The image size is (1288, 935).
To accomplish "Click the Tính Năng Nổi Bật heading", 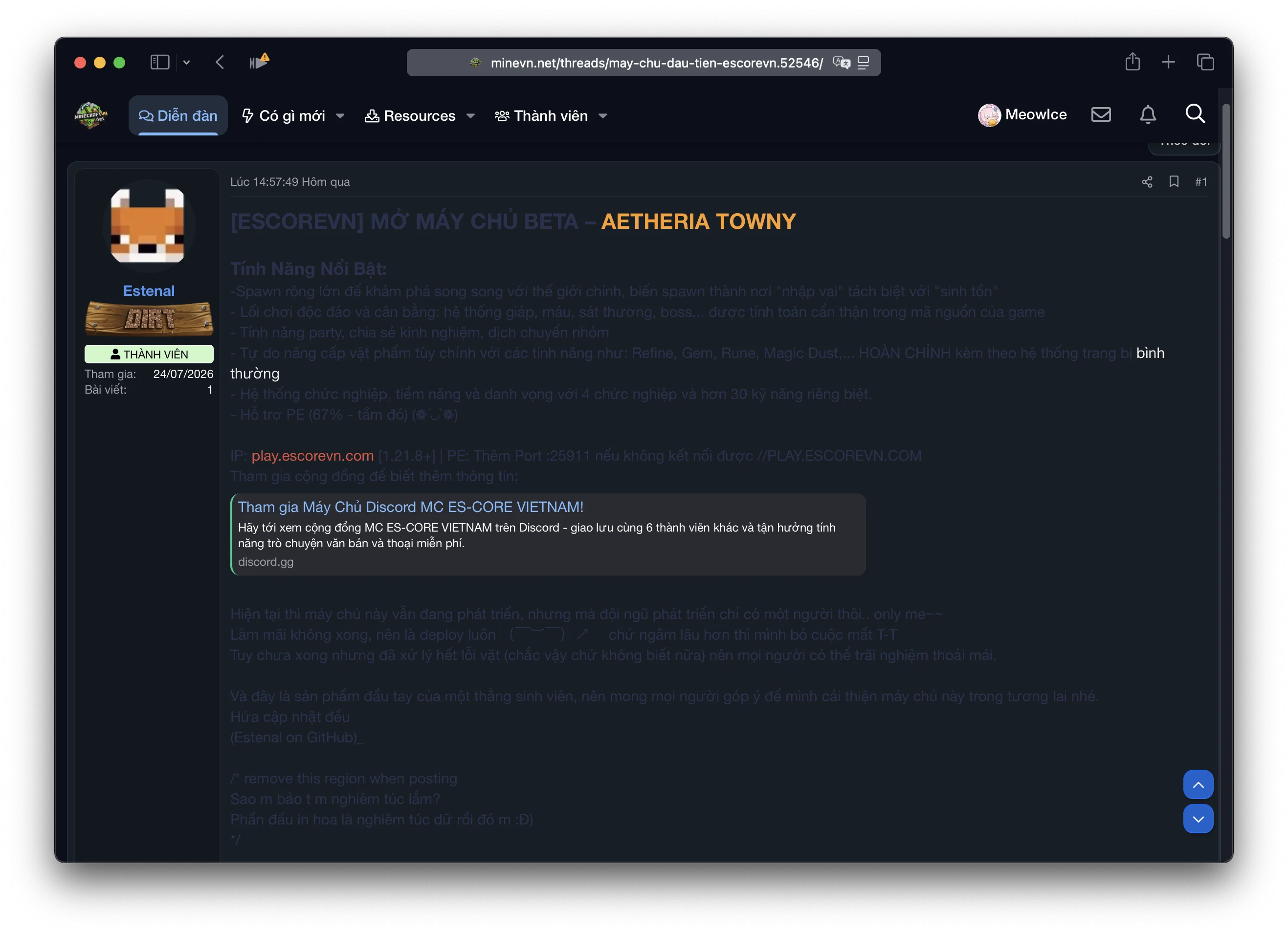I will tap(309, 268).
